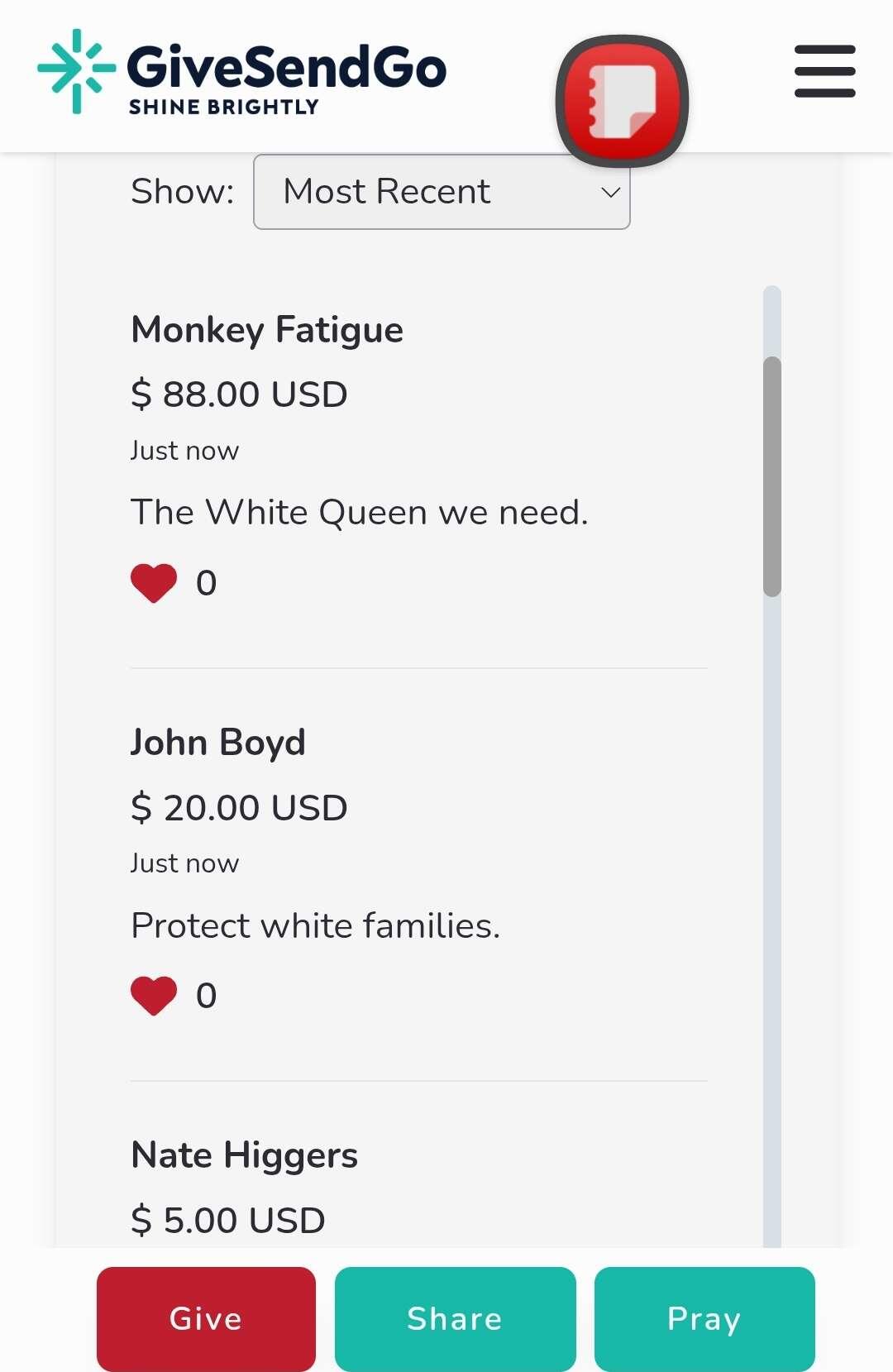Like Monkey Fatigue's donation with the heart
The width and height of the screenshot is (893, 1372).
click(x=154, y=583)
